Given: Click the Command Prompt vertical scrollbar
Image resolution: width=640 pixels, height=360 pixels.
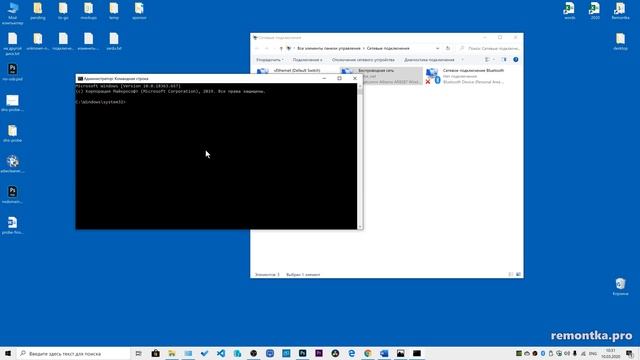Looking at the screenshot, I should (360, 156).
